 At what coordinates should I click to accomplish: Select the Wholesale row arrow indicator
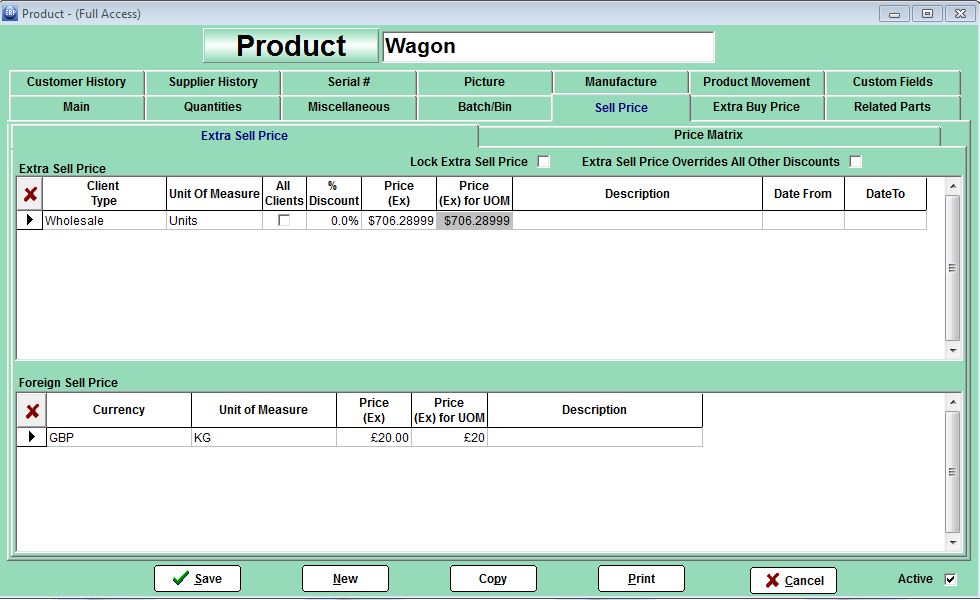(x=30, y=220)
